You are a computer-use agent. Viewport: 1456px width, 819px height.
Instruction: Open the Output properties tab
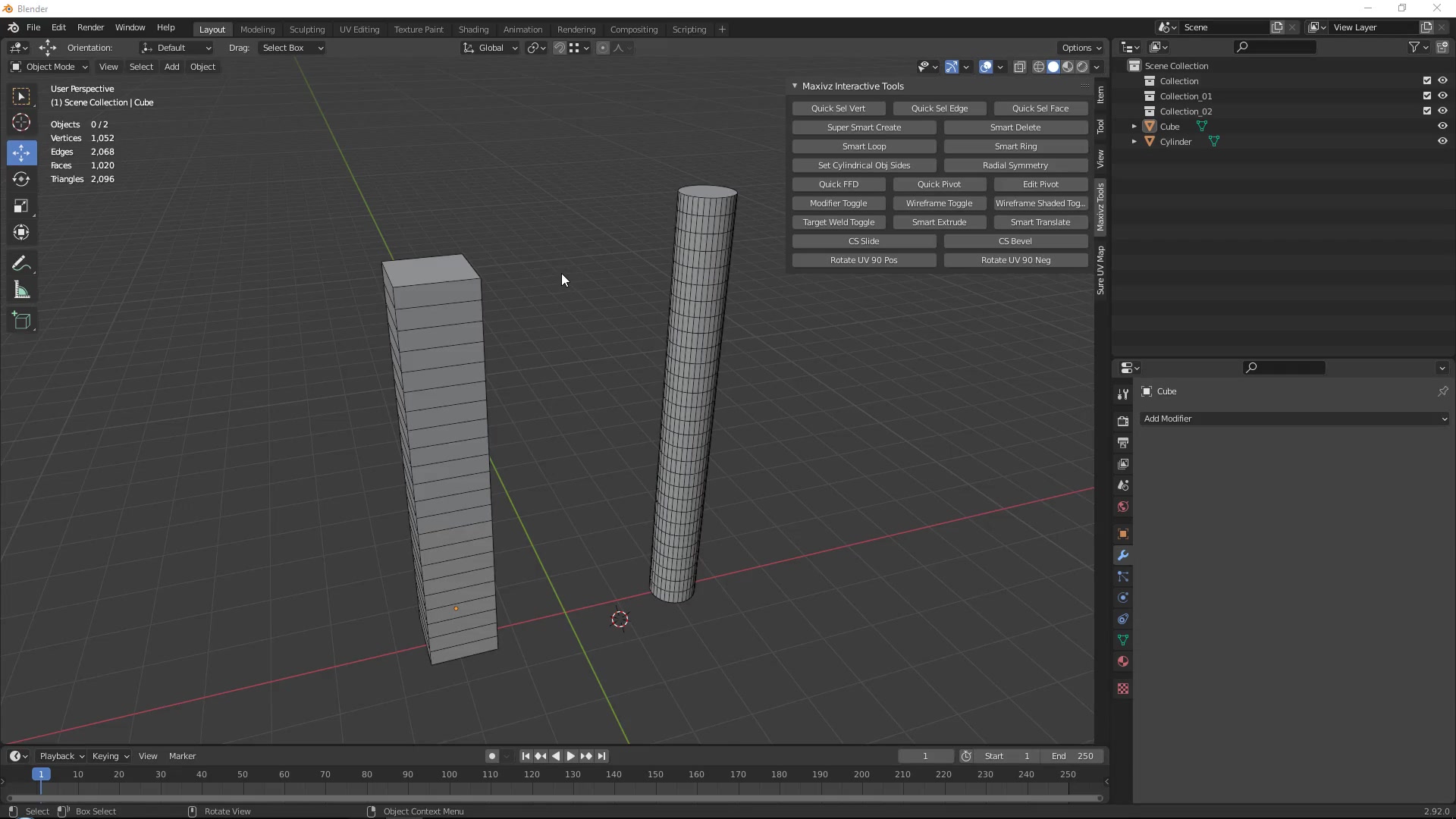[x=1123, y=442]
